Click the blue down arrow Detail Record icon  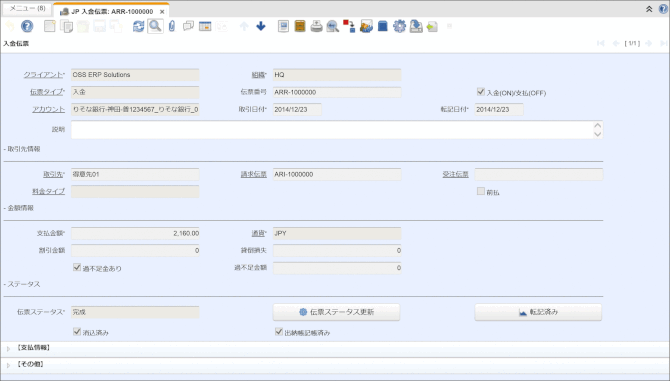pos(261,26)
